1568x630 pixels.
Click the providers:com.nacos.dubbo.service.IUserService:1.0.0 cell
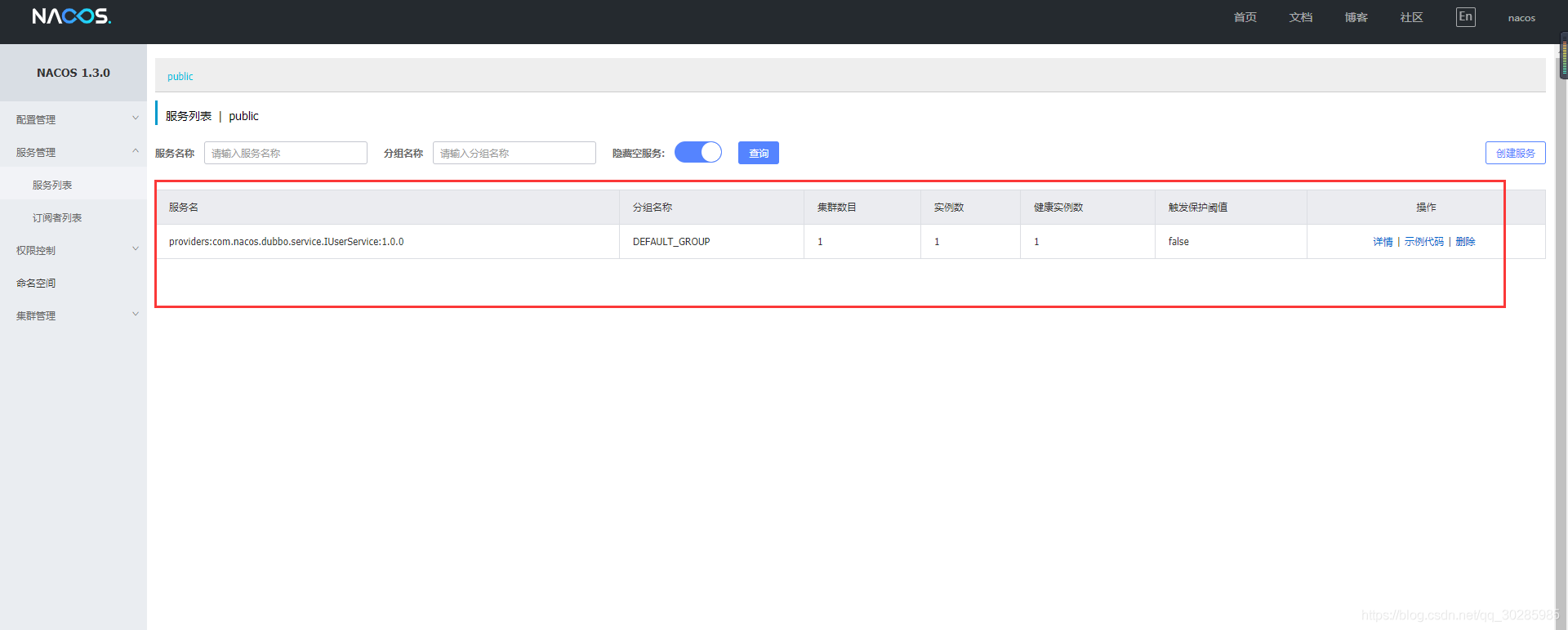click(388, 242)
